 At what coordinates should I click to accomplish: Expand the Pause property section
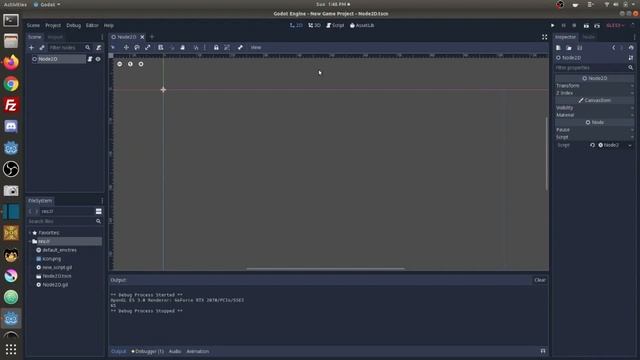[x=595, y=130]
